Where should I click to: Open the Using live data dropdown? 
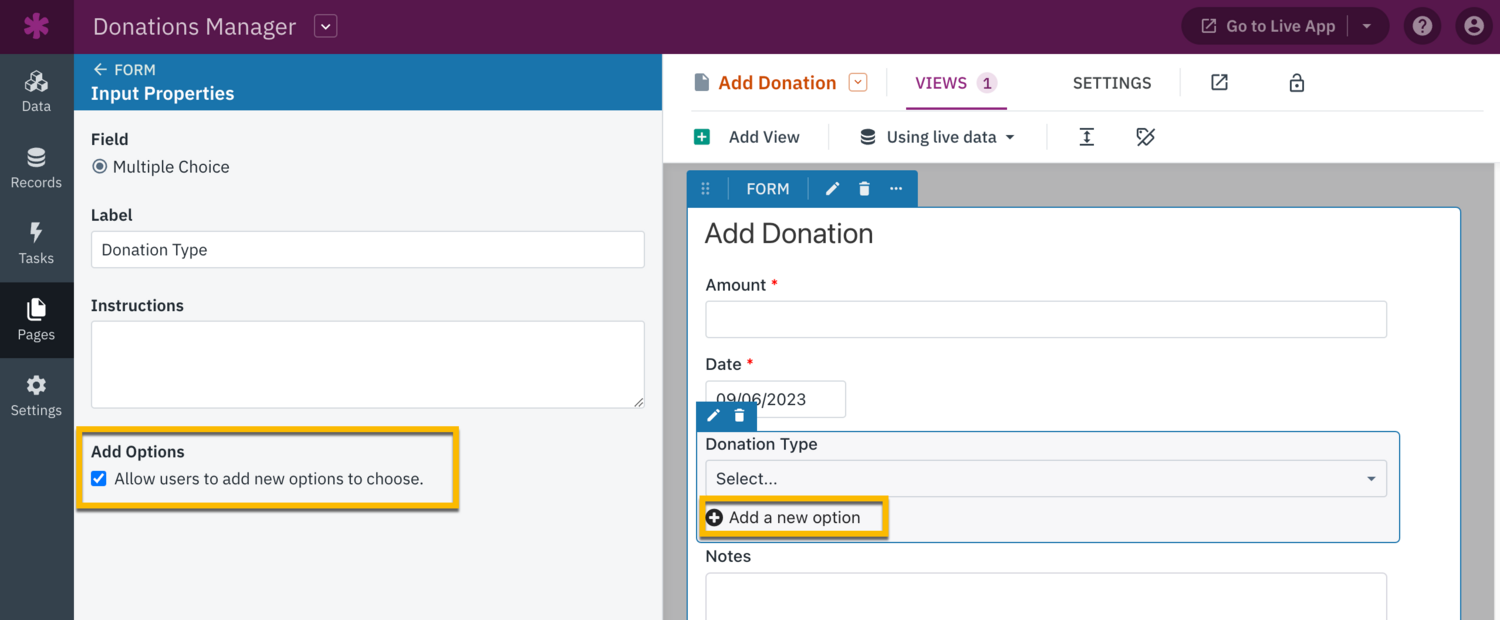pyautogui.click(x=937, y=137)
